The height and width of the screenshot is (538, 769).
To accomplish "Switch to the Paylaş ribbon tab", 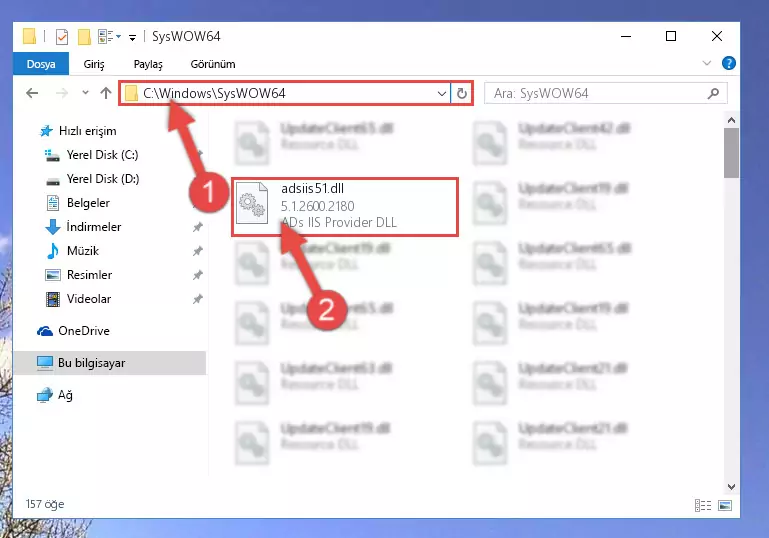I will pyautogui.click(x=148, y=64).
